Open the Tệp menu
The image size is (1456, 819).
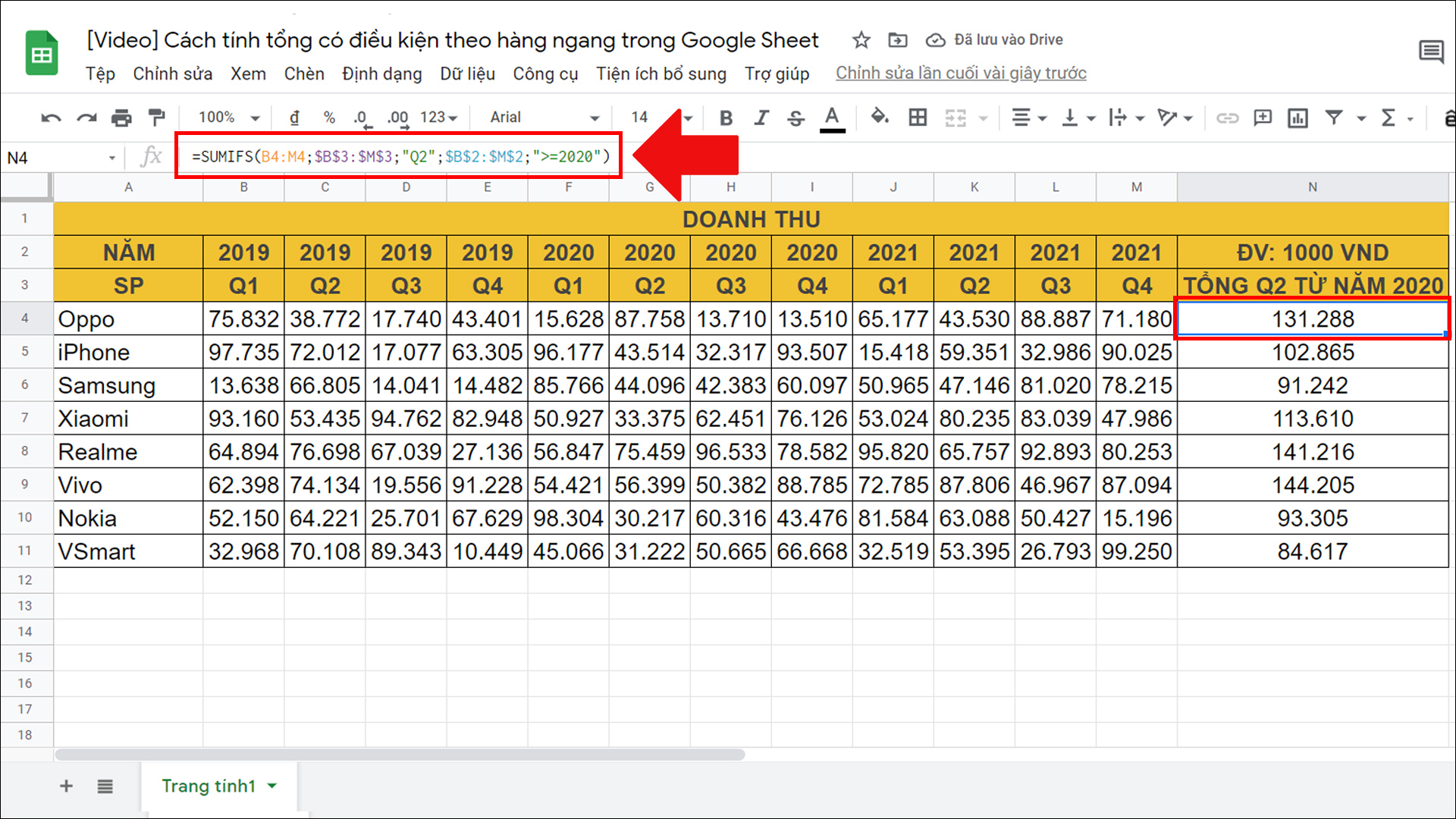coord(100,74)
